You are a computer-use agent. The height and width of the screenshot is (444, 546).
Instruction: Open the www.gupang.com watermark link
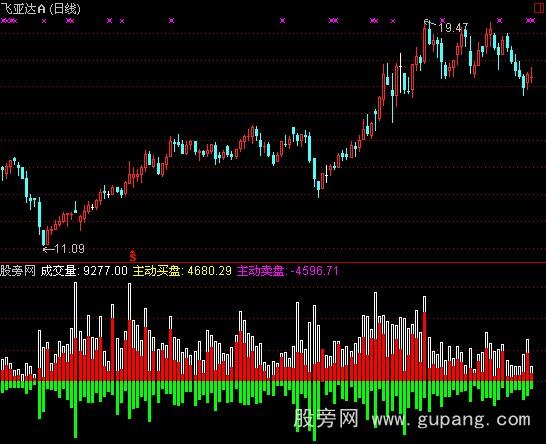pos(451,419)
